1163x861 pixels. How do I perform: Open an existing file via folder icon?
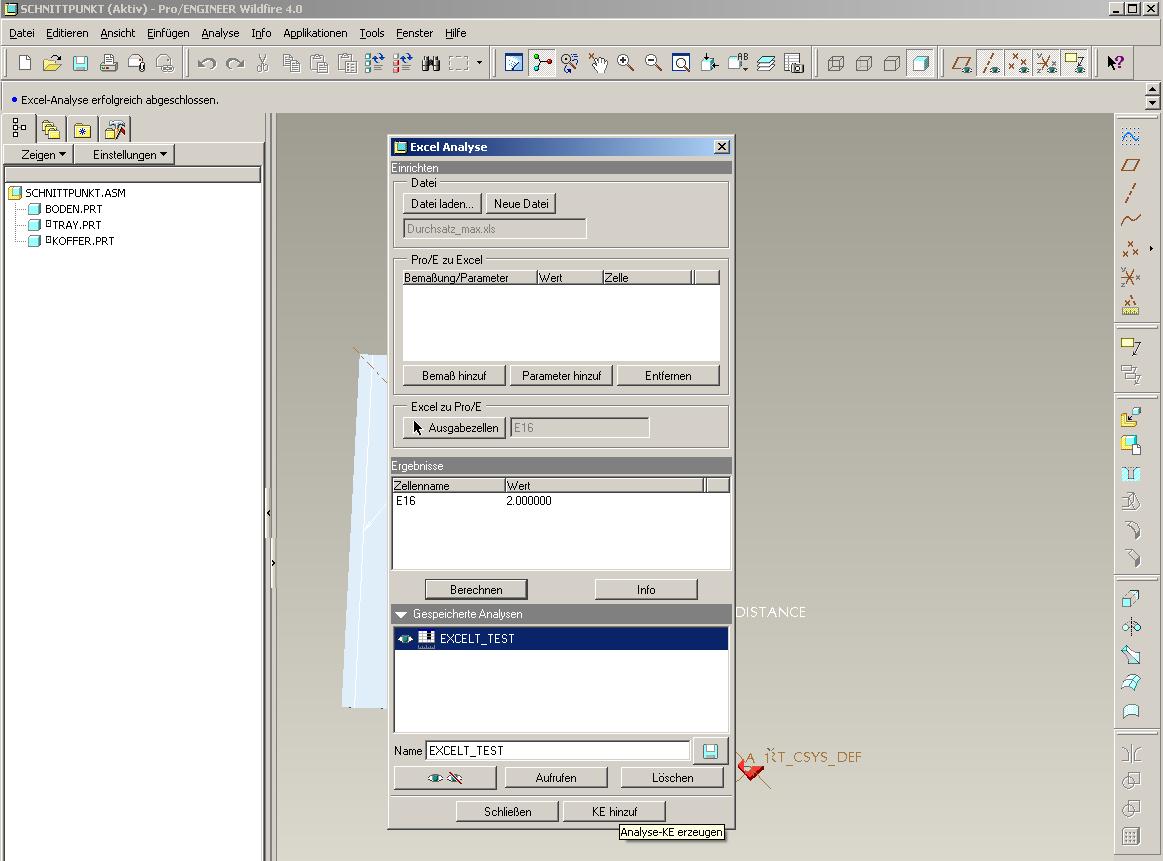(x=52, y=63)
